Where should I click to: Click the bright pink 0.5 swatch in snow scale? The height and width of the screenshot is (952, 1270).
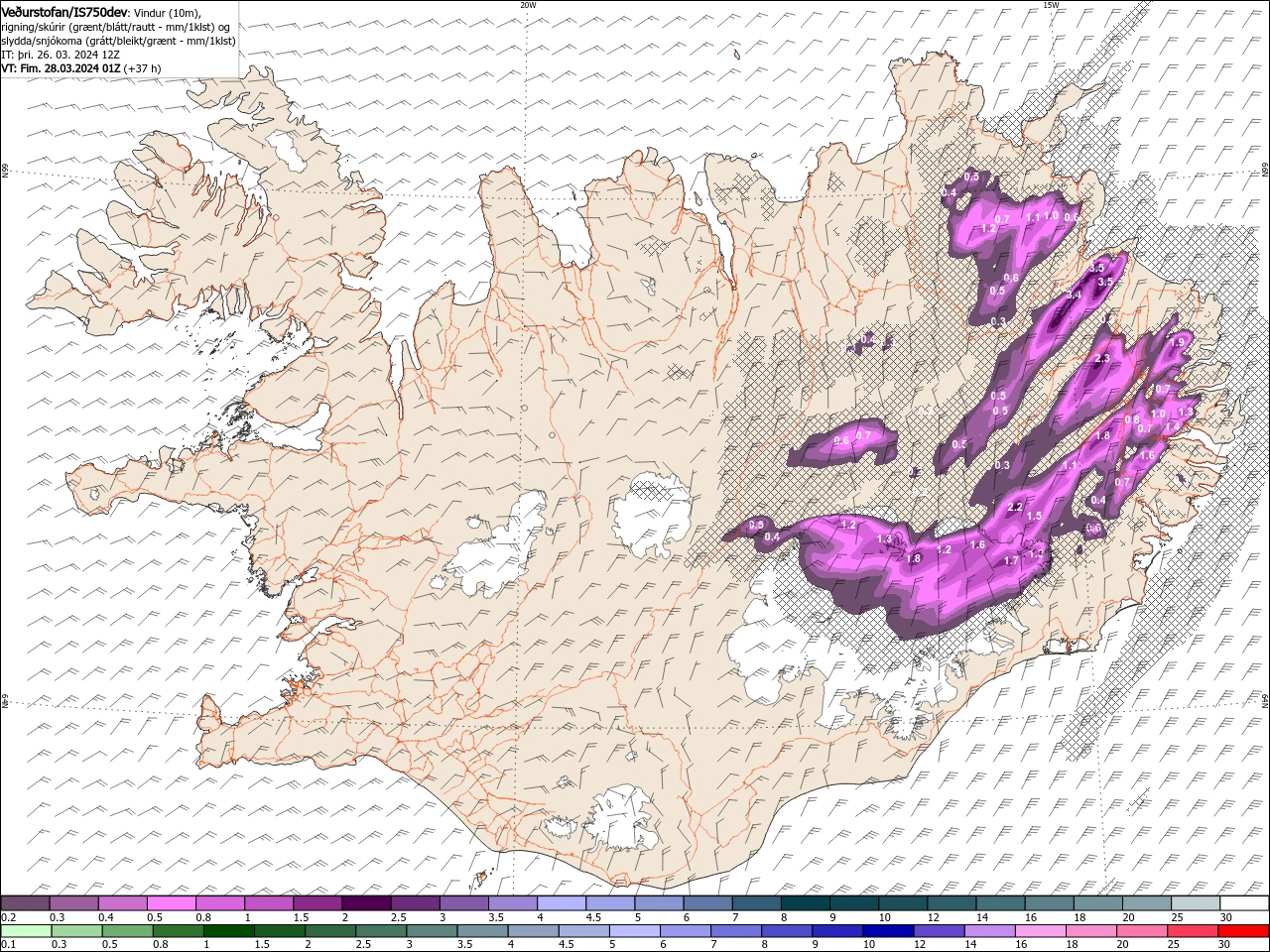coord(171,902)
